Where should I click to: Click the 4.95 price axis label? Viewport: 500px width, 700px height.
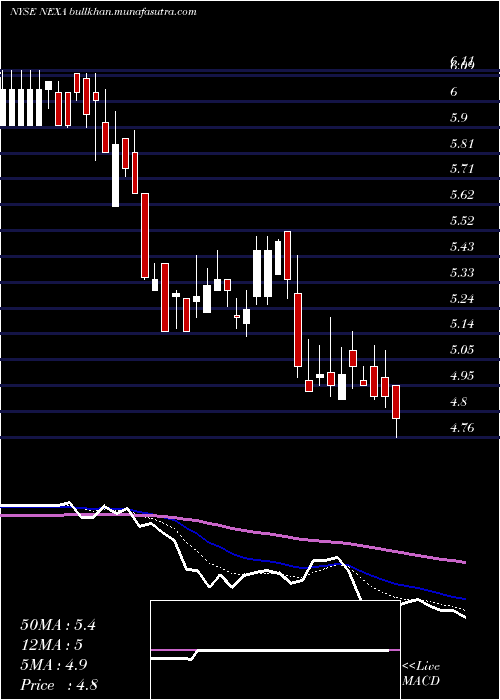point(463,376)
